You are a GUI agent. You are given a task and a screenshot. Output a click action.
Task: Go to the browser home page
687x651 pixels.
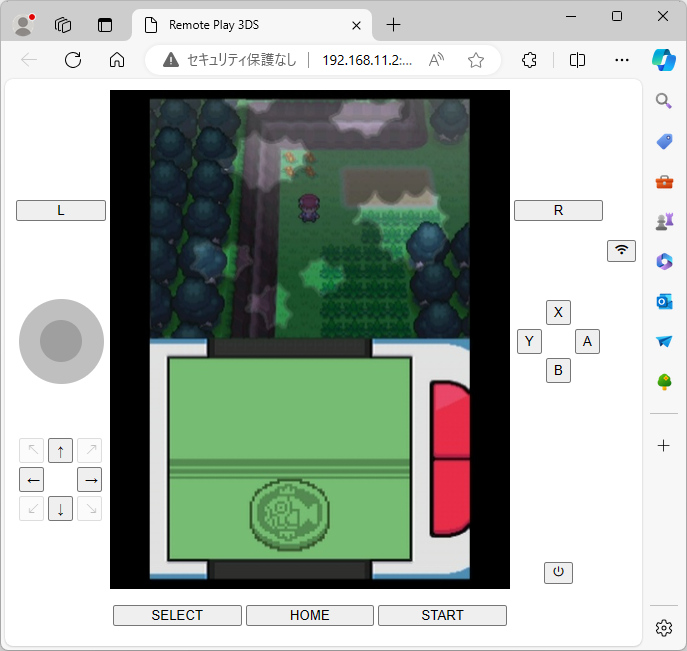(x=117, y=60)
